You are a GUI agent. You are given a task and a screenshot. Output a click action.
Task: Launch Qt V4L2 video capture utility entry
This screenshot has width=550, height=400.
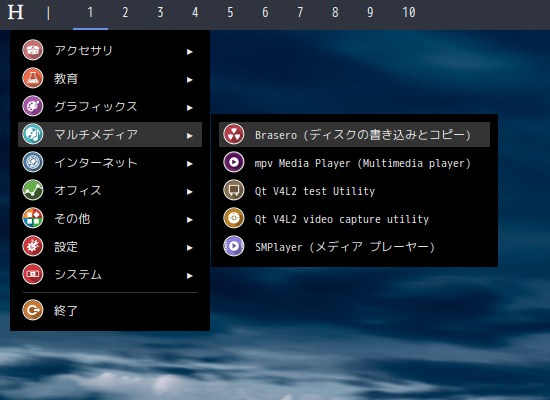(354, 219)
